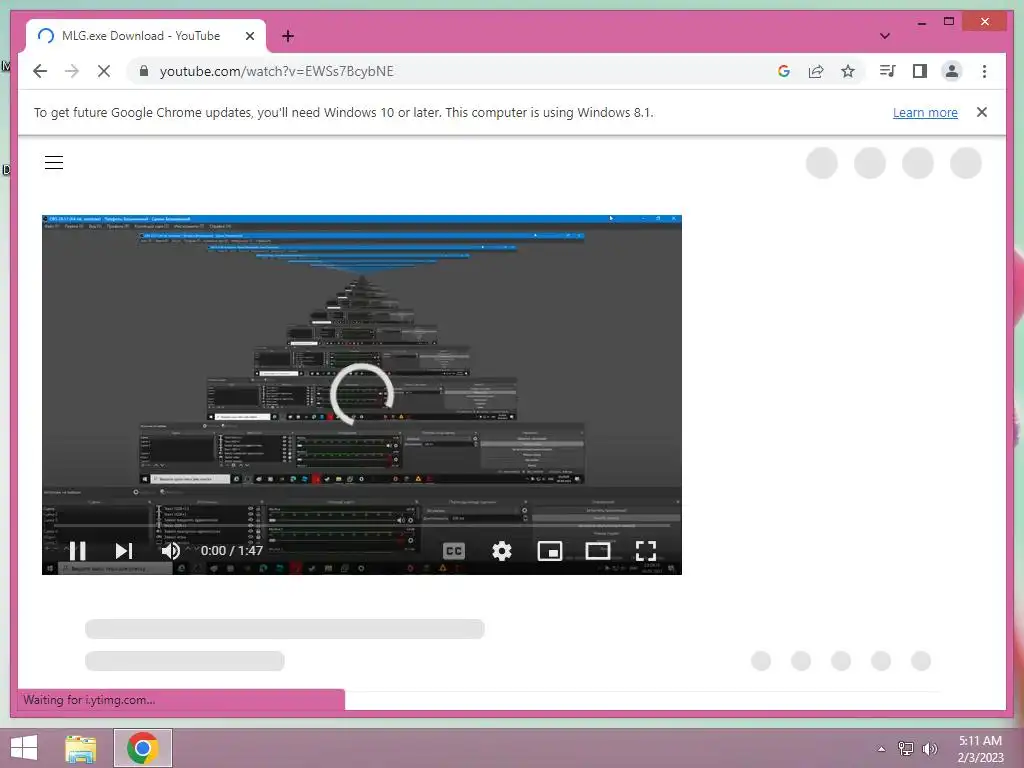Open File Explorer from taskbar
This screenshot has height=768, width=1024.
tap(80, 748)
